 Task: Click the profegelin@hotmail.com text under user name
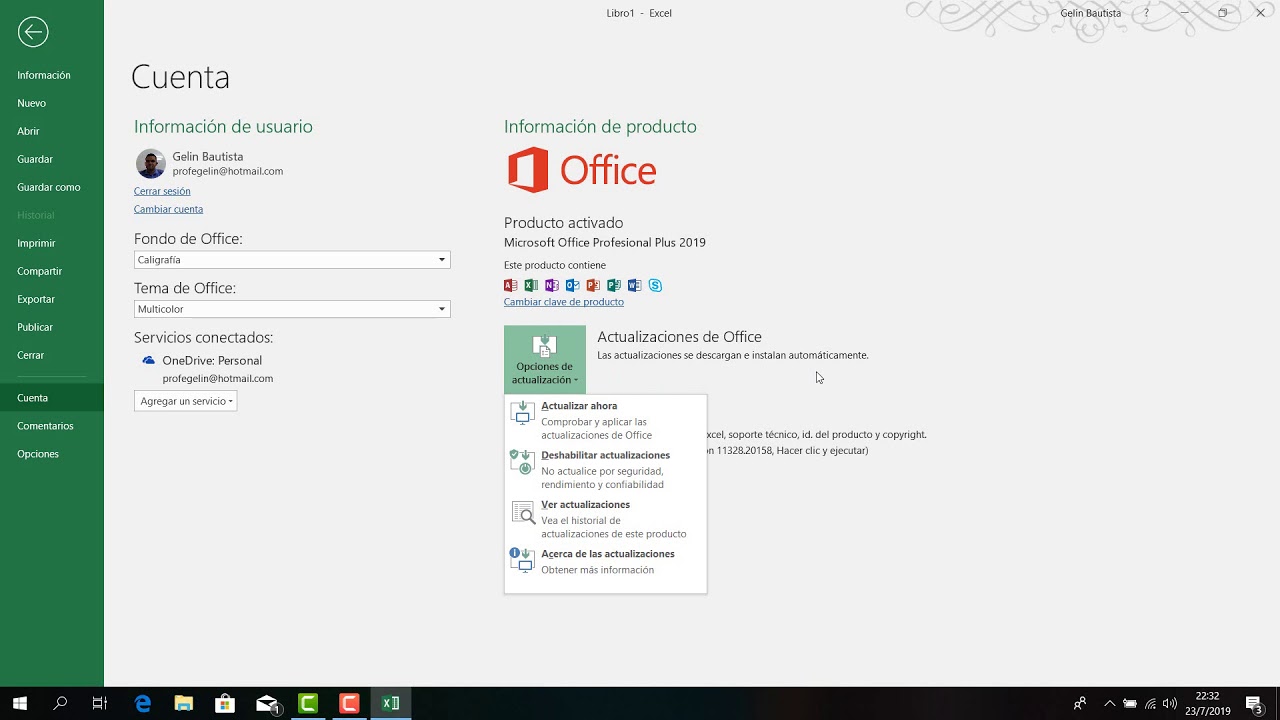click(x=228, y=171)
